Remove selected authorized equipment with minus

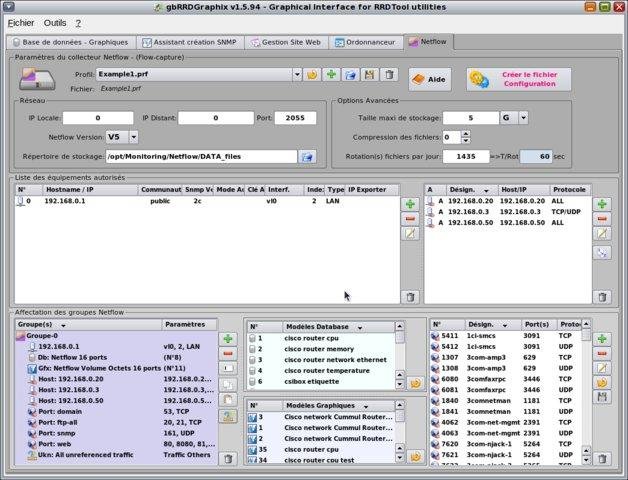click(410, 219)
